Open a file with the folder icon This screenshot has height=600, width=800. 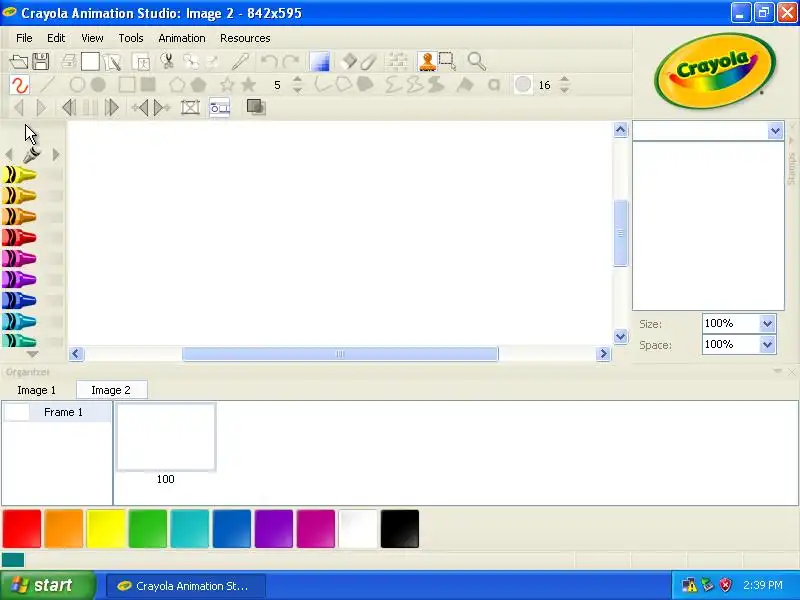click(x=19, y=62)
